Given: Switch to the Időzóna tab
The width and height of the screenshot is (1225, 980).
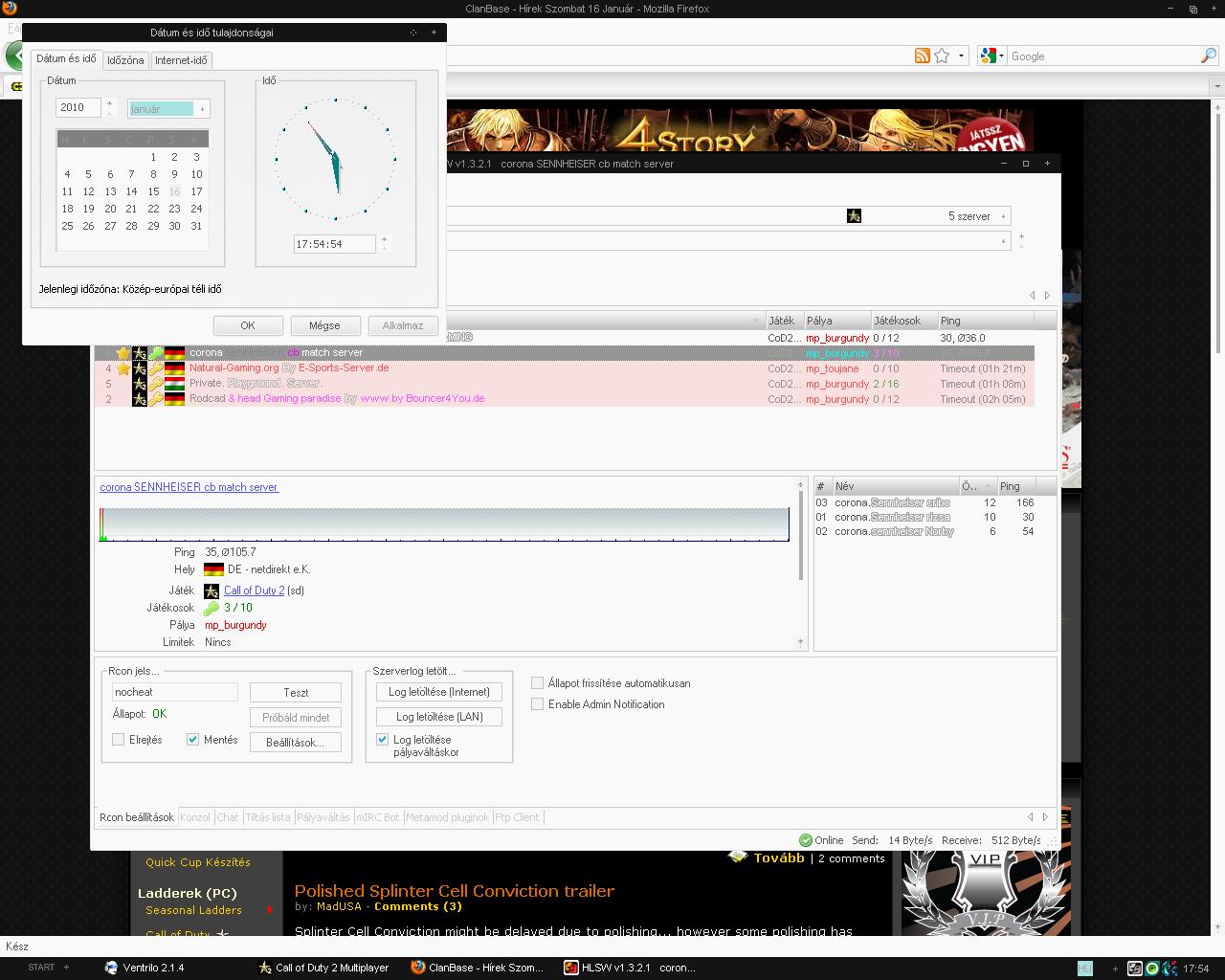Looking at the screenshot, I should coord(125,60).
